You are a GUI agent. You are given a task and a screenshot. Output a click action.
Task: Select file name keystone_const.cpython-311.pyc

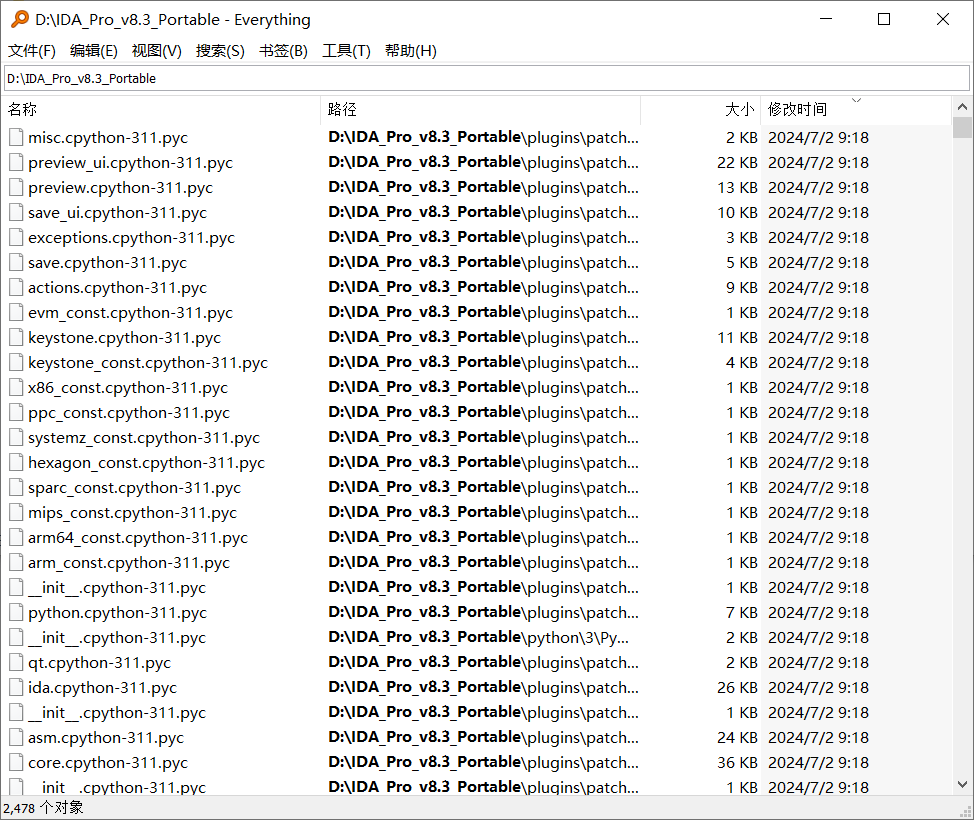pos(148,362)
